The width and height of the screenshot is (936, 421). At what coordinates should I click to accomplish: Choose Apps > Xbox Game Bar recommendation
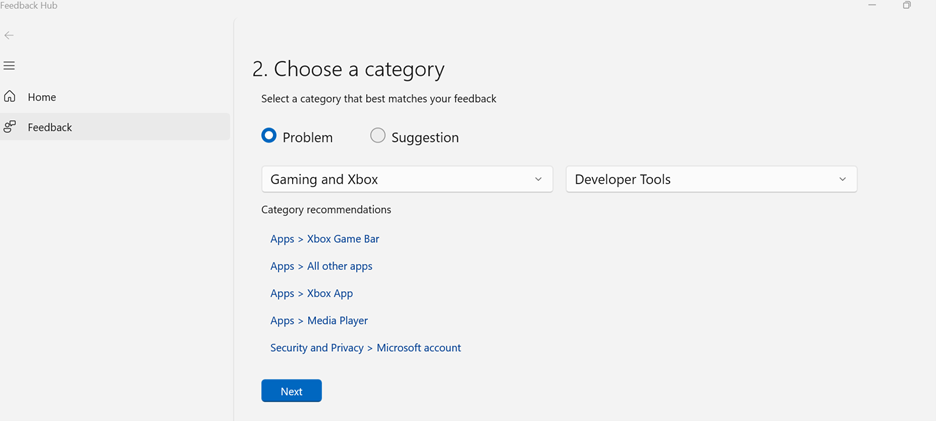[325, 239]
